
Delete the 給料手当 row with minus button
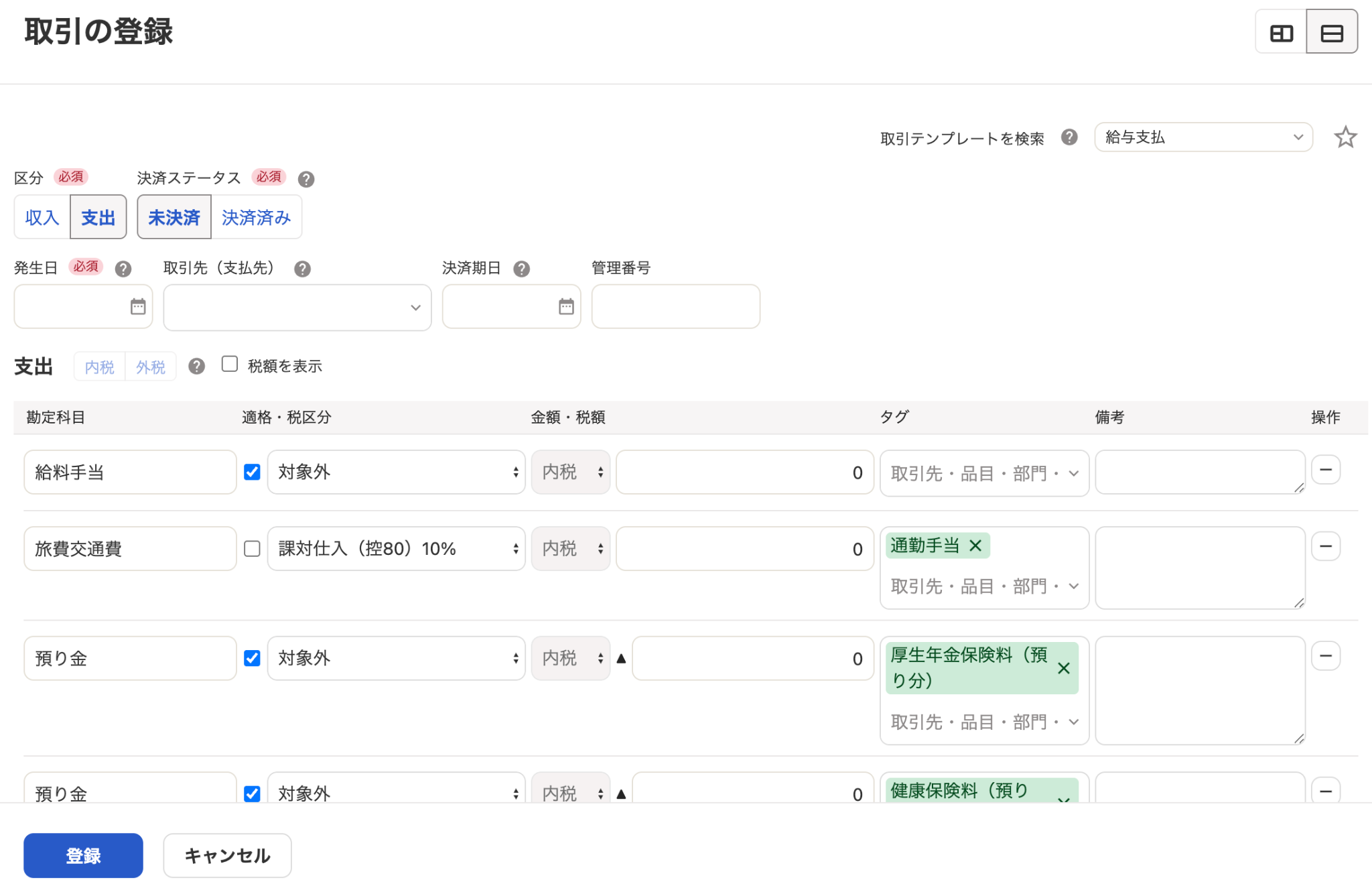(x=1326, y=470)
